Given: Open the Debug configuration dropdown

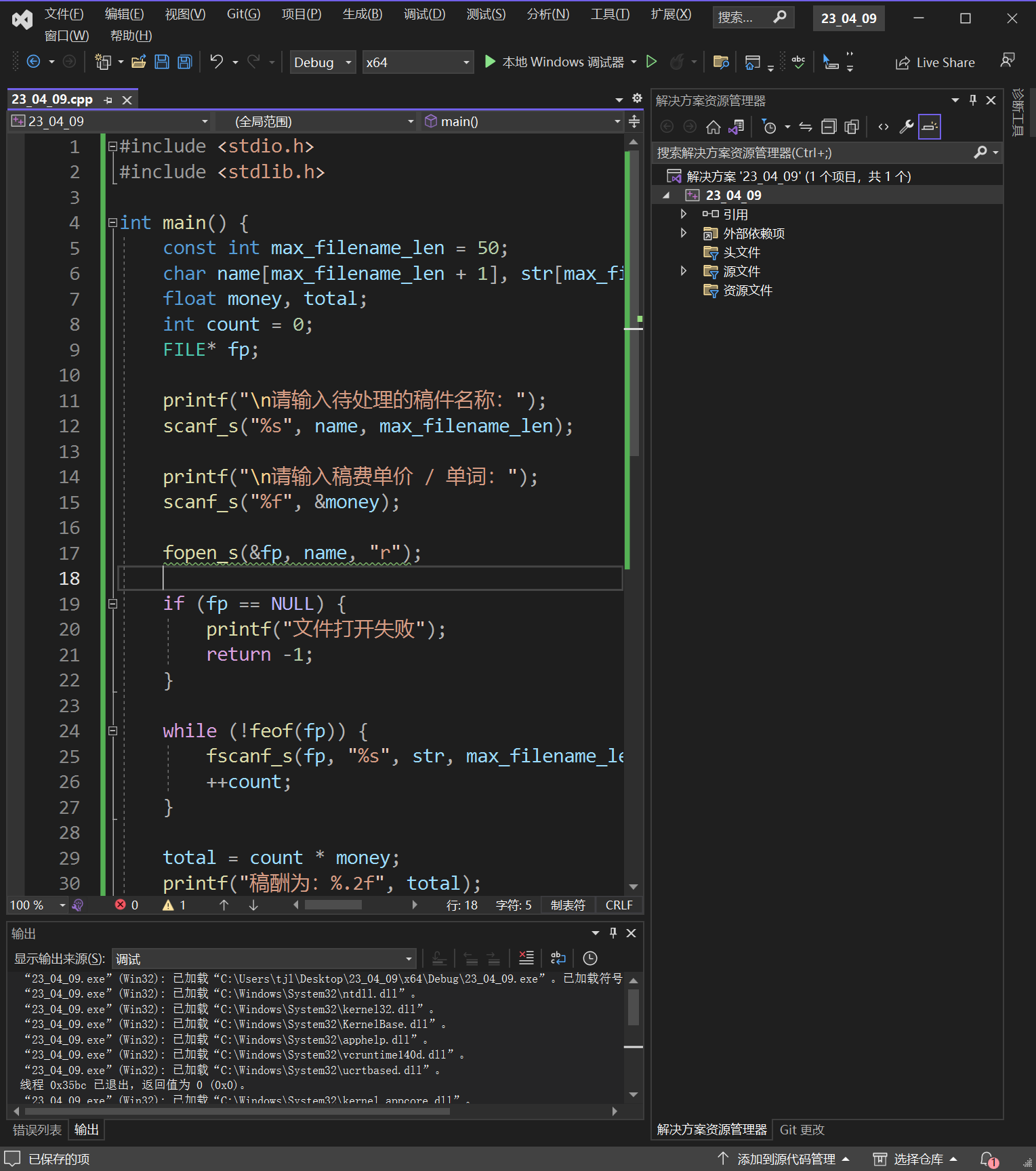Looking at the screenshot, I should pyautogui.click(x=323, y=62).
